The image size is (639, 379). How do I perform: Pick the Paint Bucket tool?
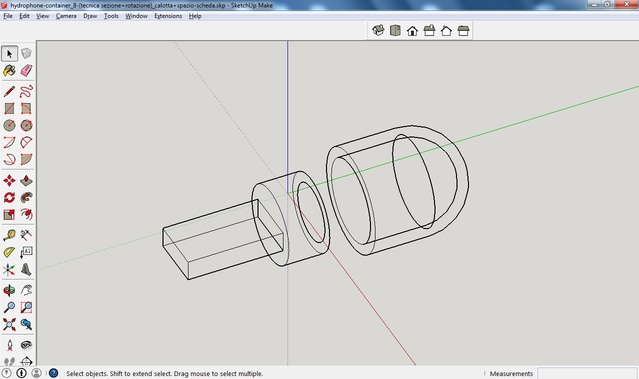tap(9, 71)
